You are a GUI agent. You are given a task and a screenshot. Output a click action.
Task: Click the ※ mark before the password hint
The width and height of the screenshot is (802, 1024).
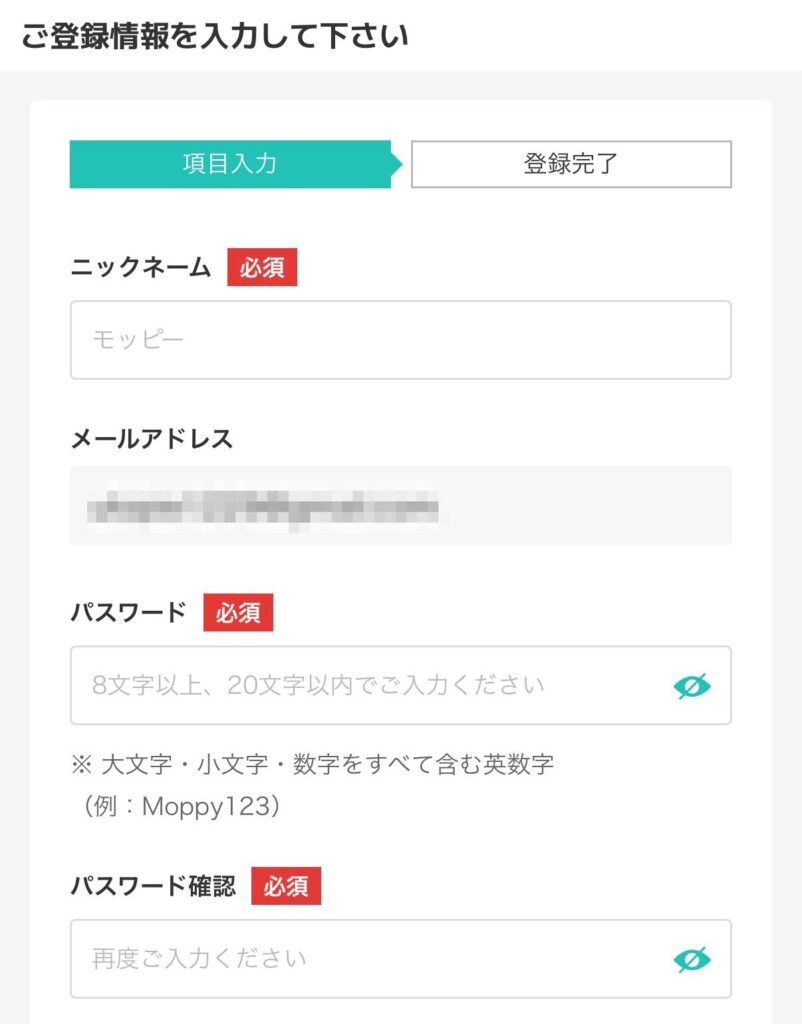[x=81, y=766]
